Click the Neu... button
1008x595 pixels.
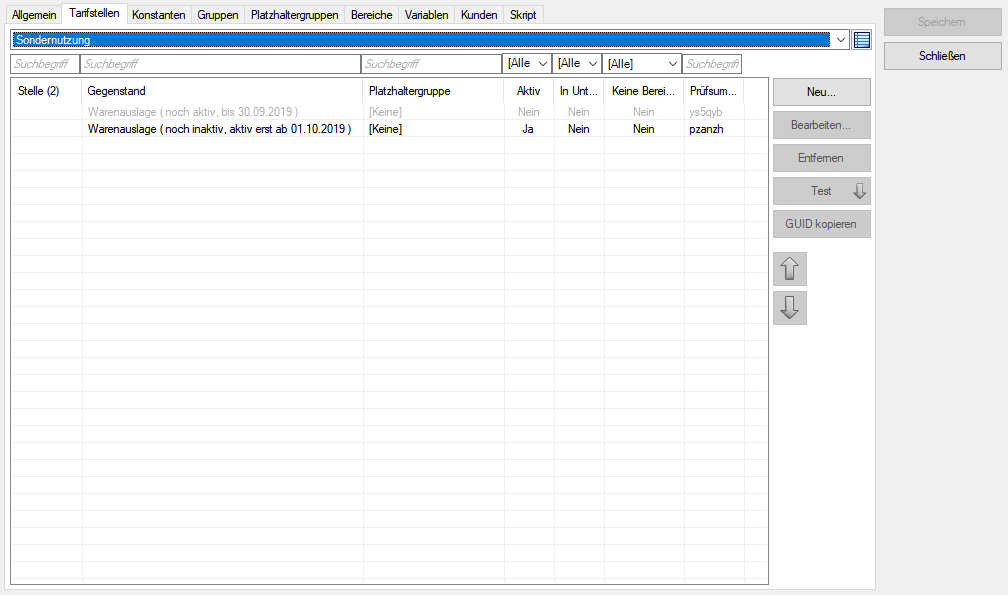[x=821, y=92]
